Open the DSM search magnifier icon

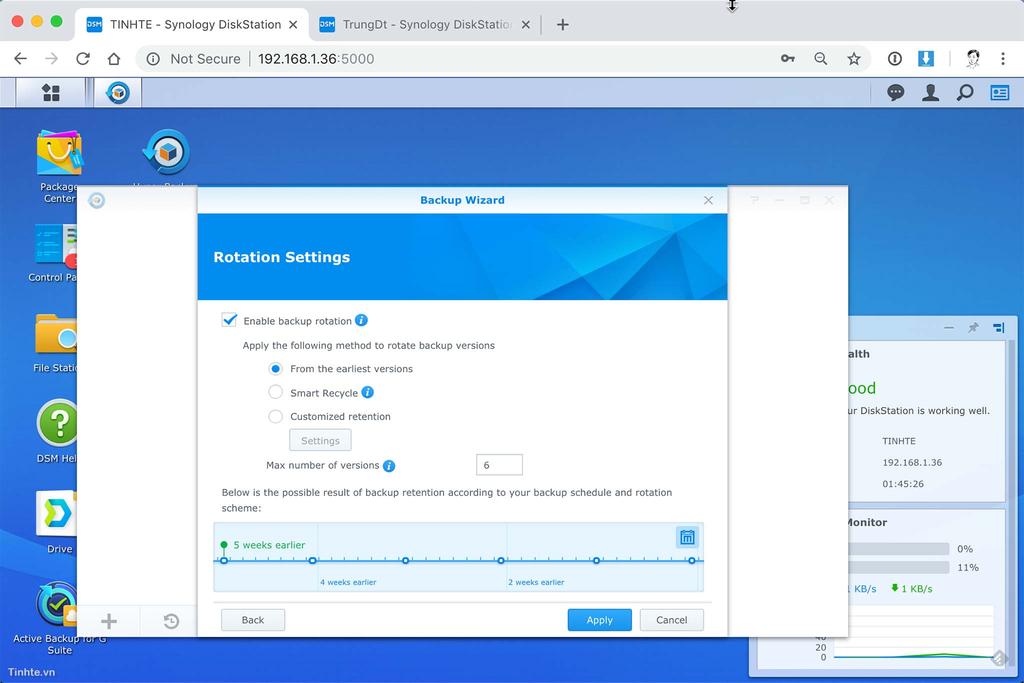pyautogui.click(x=965, y=93)
